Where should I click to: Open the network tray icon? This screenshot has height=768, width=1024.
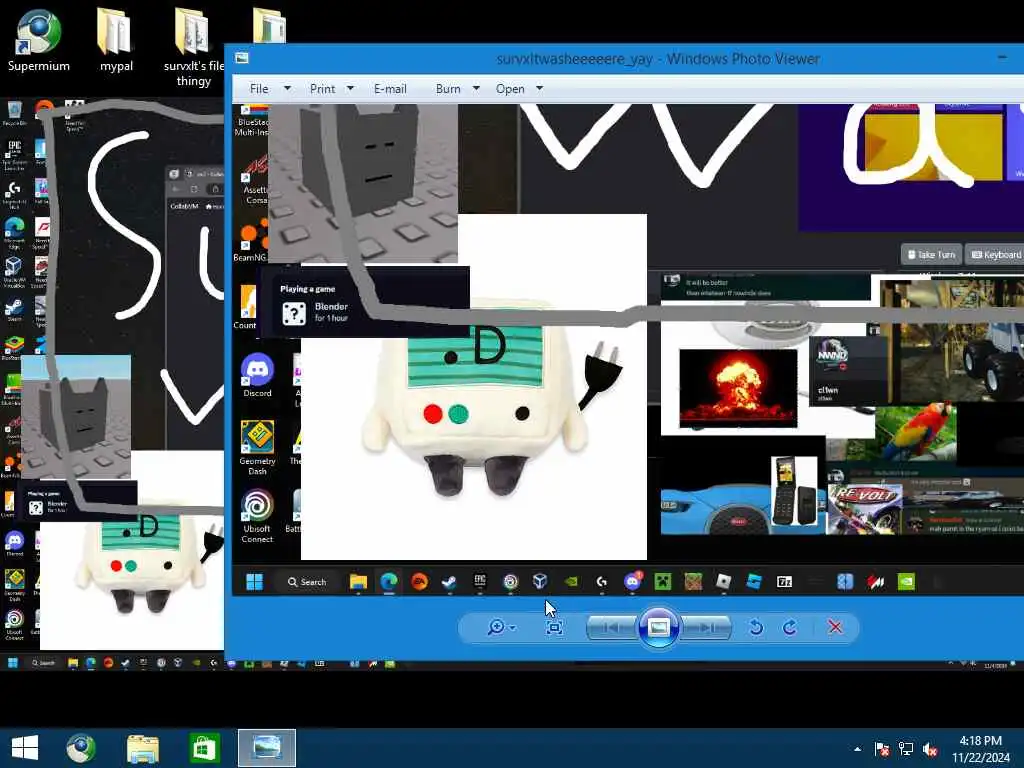pos(906,748)
